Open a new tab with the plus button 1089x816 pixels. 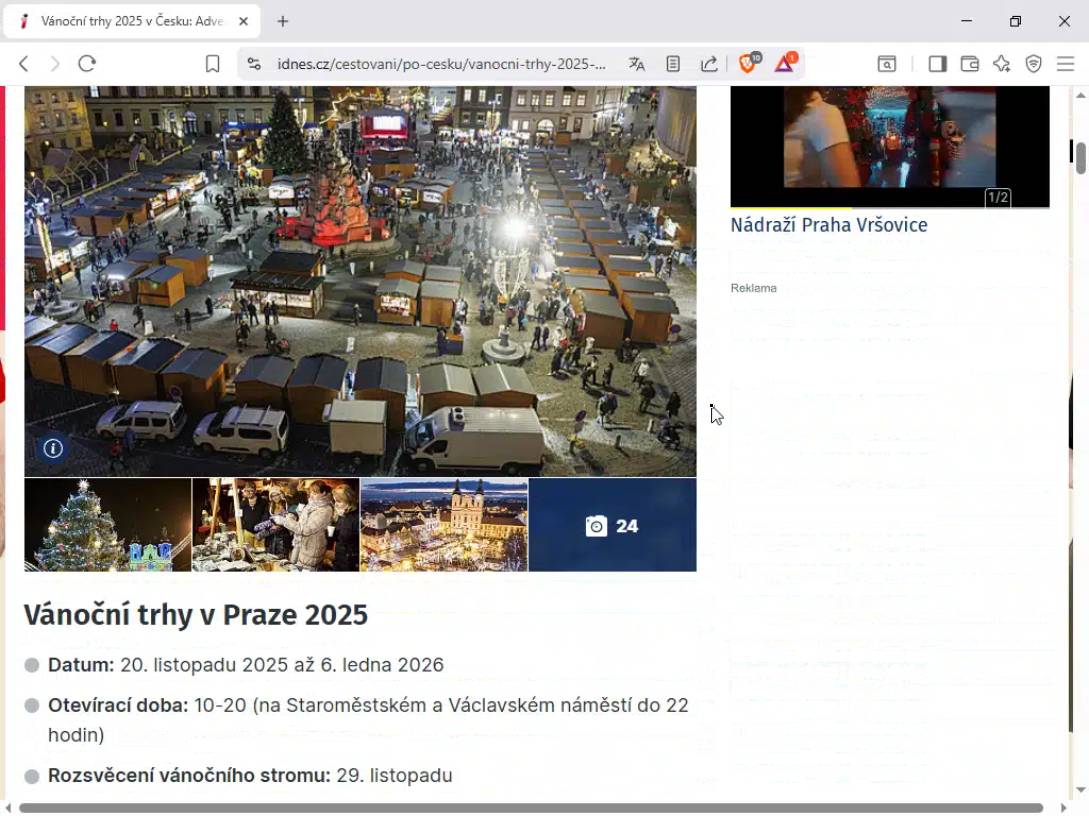tap(283, 21)
